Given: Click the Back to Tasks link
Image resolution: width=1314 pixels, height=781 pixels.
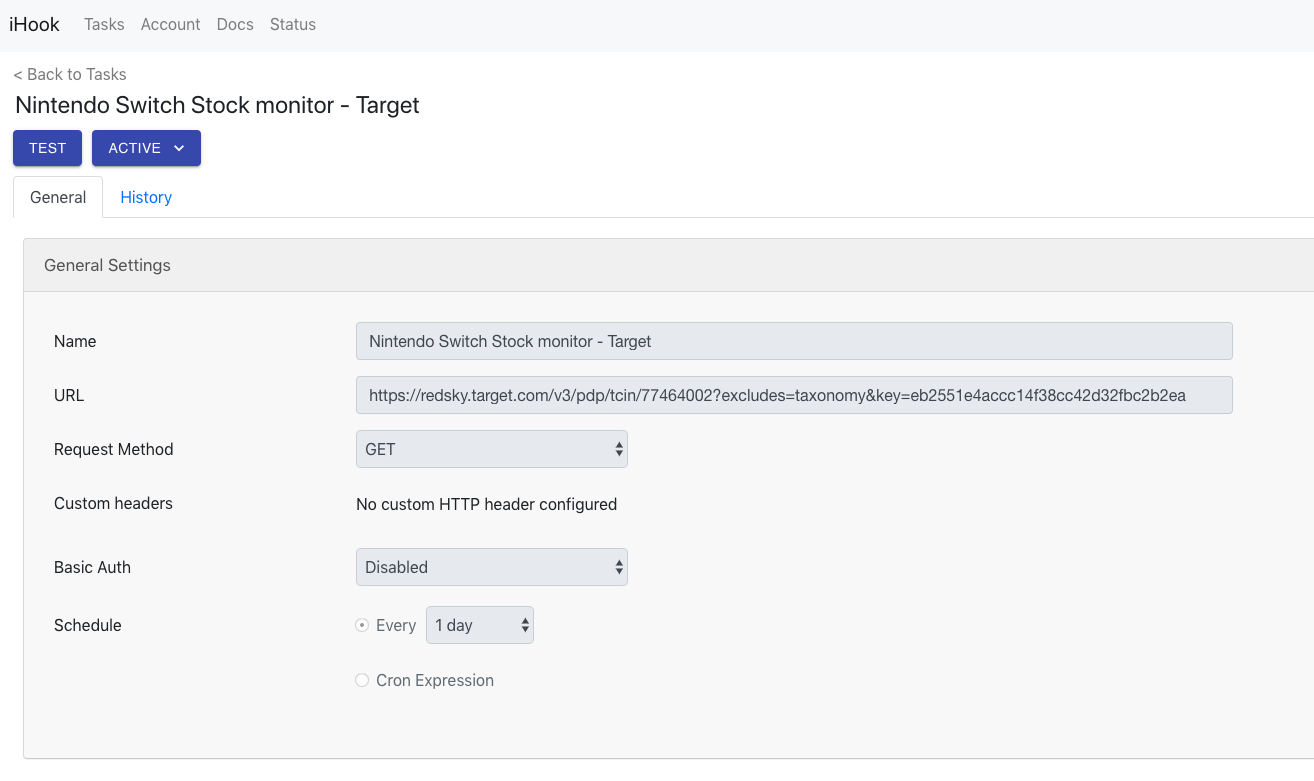Looking at the screenshot, I should point(70,74).
